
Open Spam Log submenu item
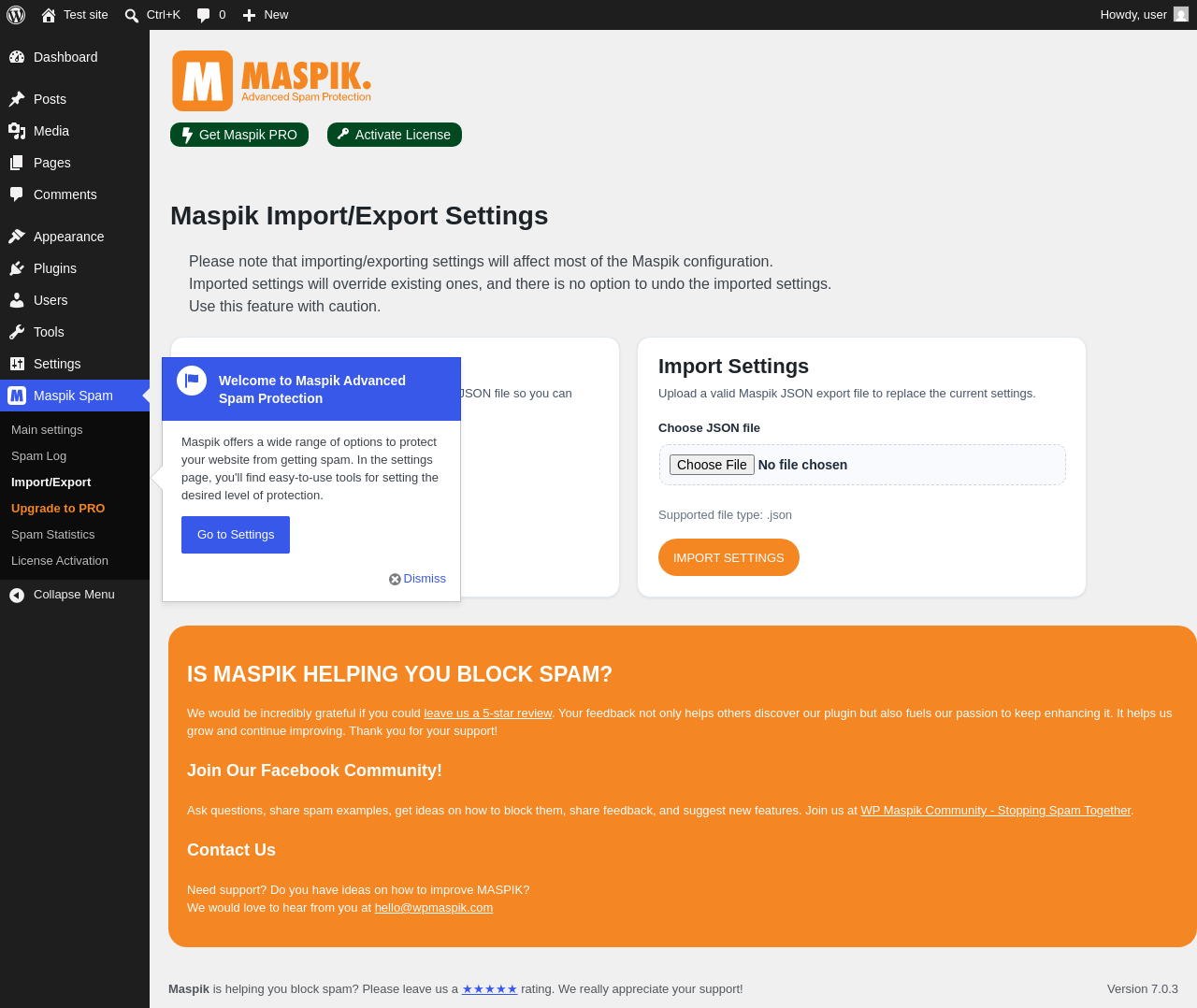tap(38, 456)
